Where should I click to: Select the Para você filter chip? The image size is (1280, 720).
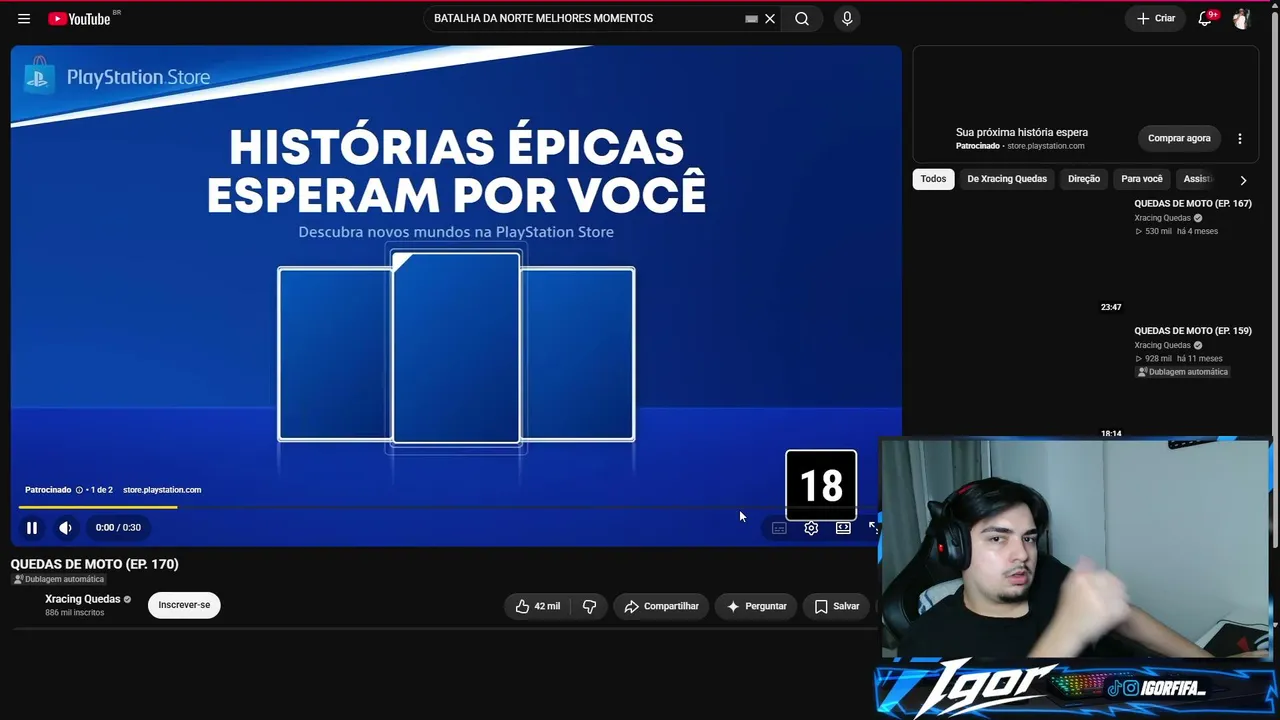1142,179
